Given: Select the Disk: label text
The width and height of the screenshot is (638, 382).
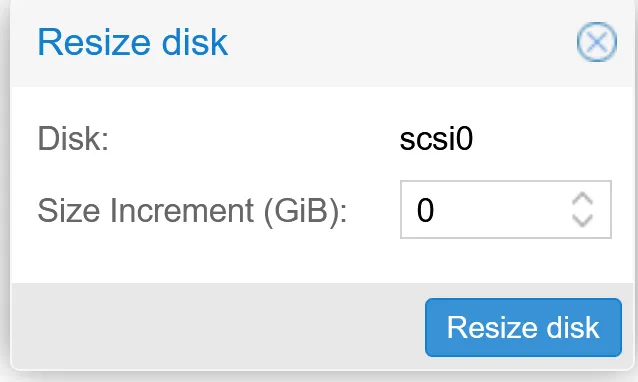Looking at the screenshot, I should point(73,139).
